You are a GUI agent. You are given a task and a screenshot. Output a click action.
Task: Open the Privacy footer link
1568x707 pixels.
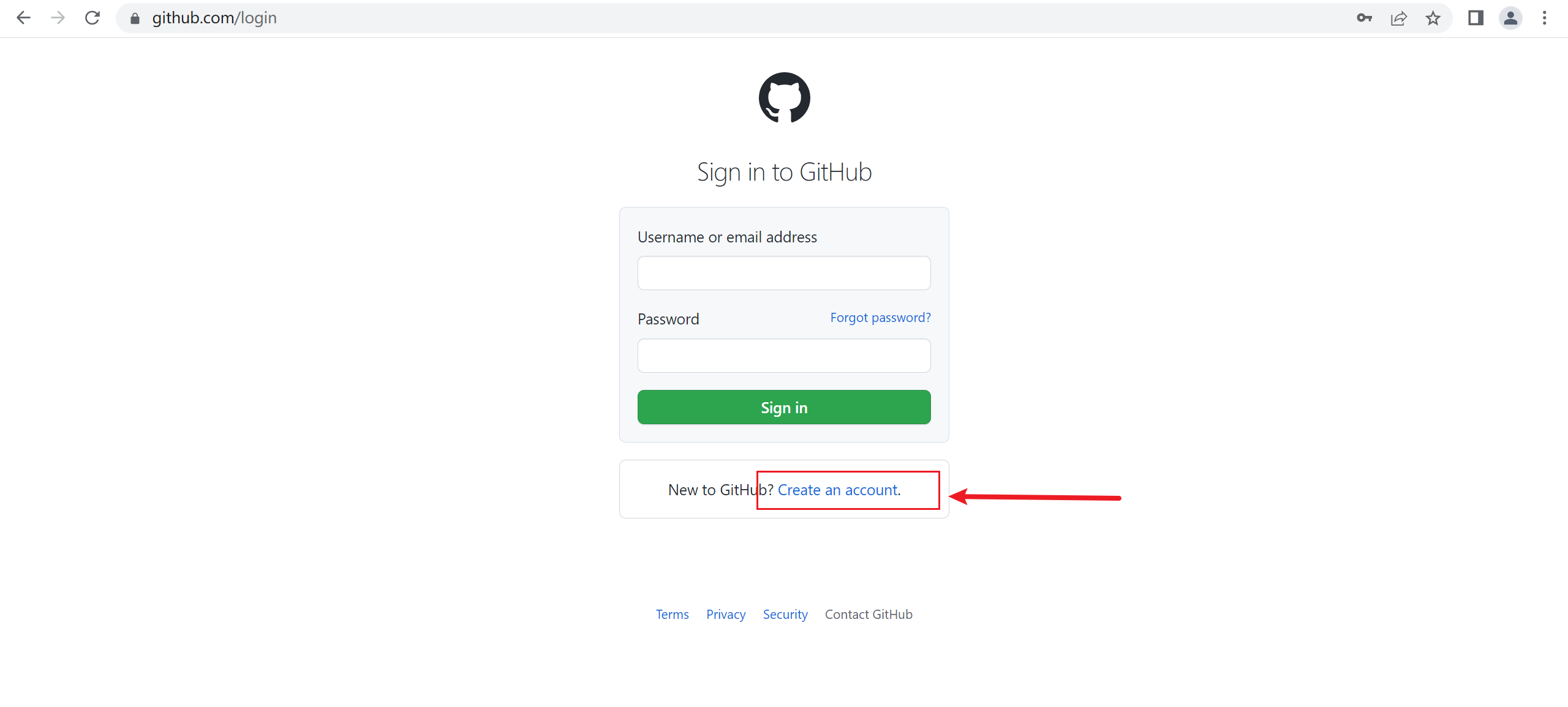[726, 615]
